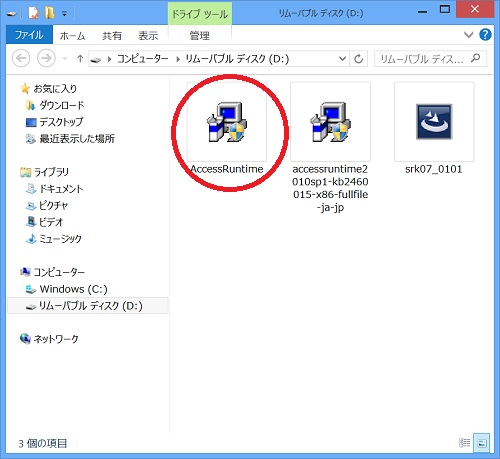This screenshot has width=500, height=459.
Task: Switch to details view layout
Action: (465, 443)
